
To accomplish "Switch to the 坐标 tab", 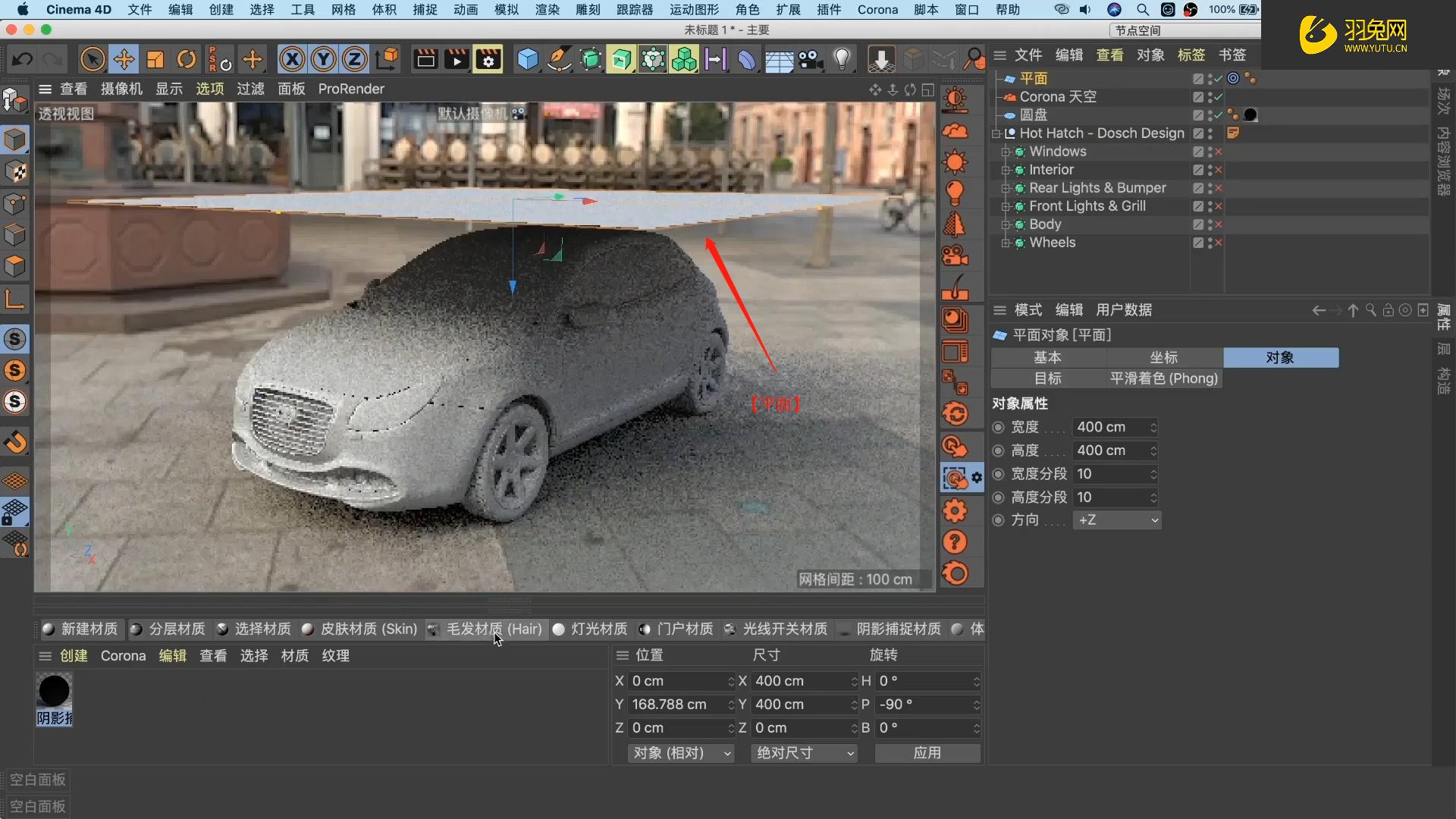I will coord(1164,357).
